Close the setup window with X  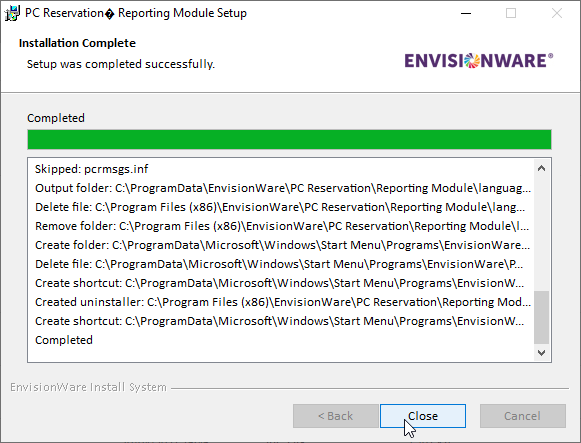pos(557,13)
